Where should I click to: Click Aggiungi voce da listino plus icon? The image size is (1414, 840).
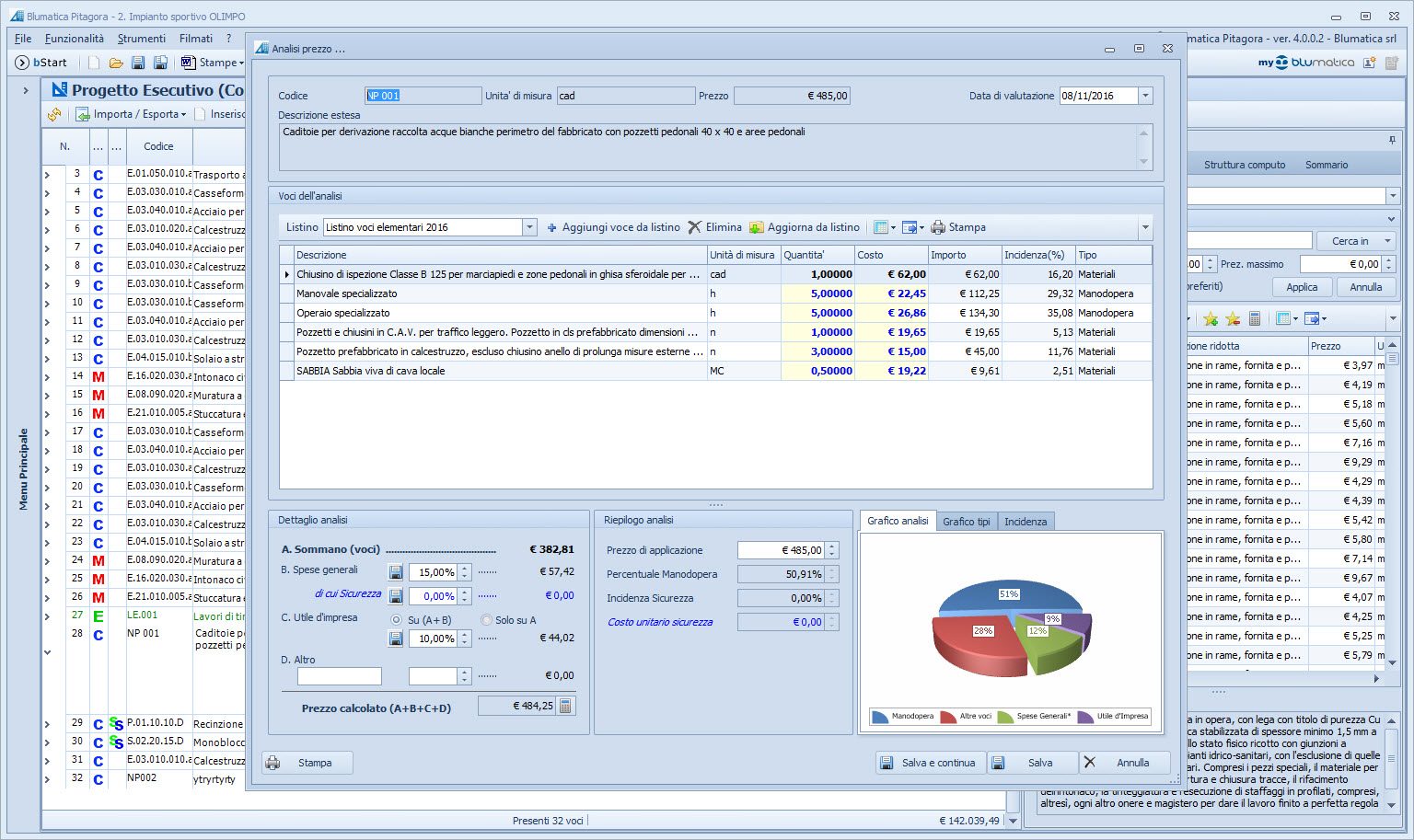(552, 227)
